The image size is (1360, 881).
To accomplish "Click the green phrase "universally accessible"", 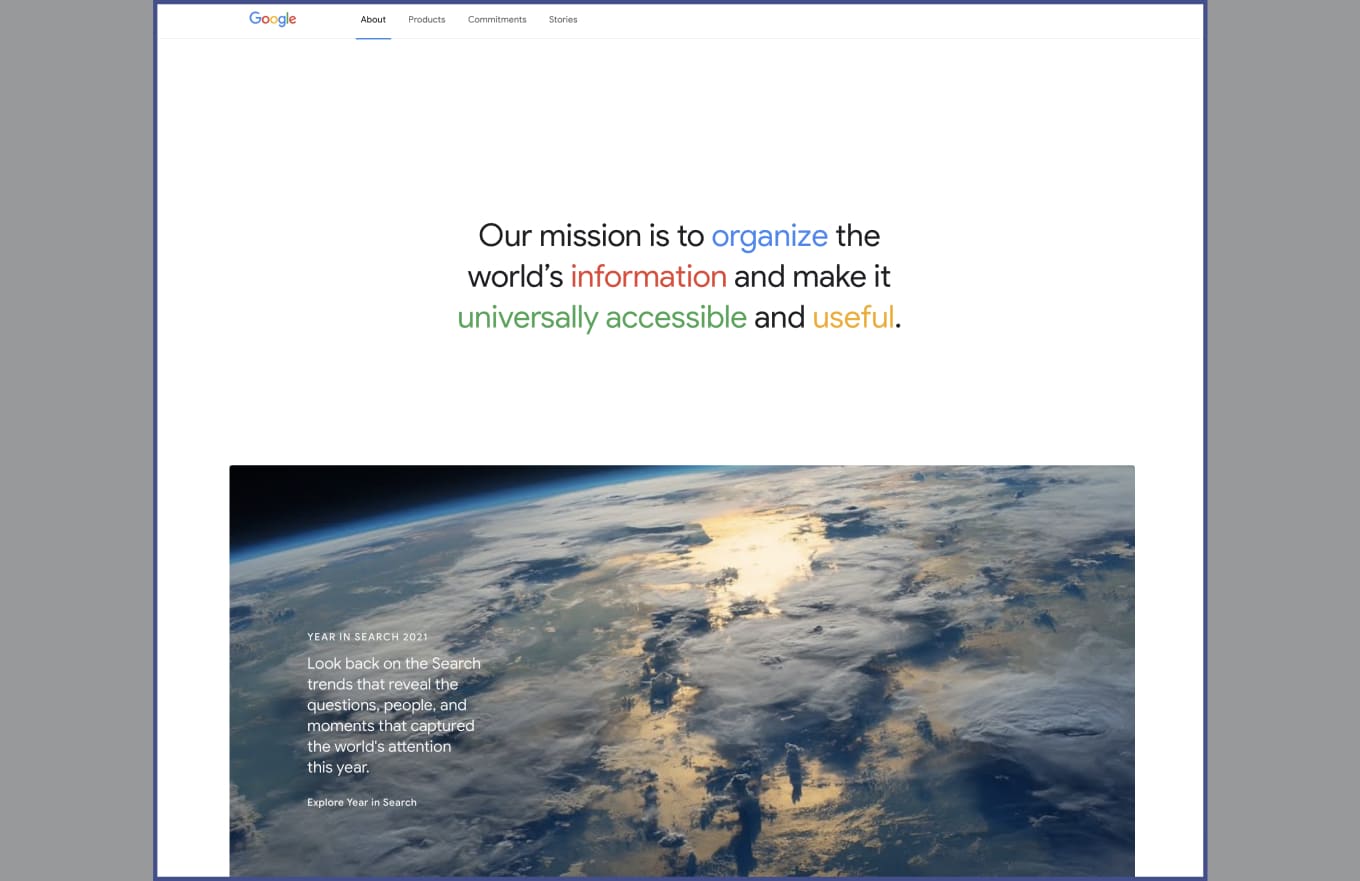I will (x=602, y=318).
